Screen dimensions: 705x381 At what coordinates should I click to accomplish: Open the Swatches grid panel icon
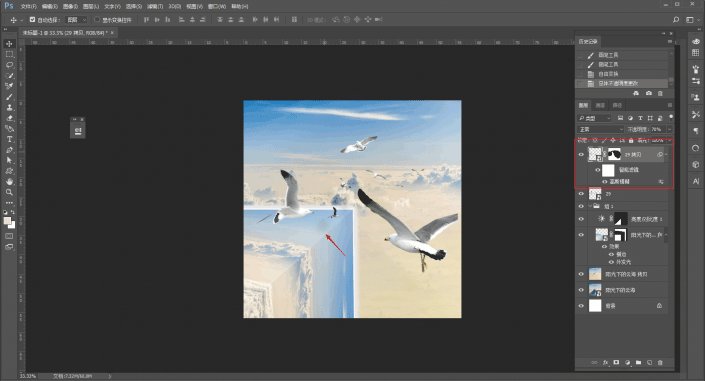coord(696,53)
